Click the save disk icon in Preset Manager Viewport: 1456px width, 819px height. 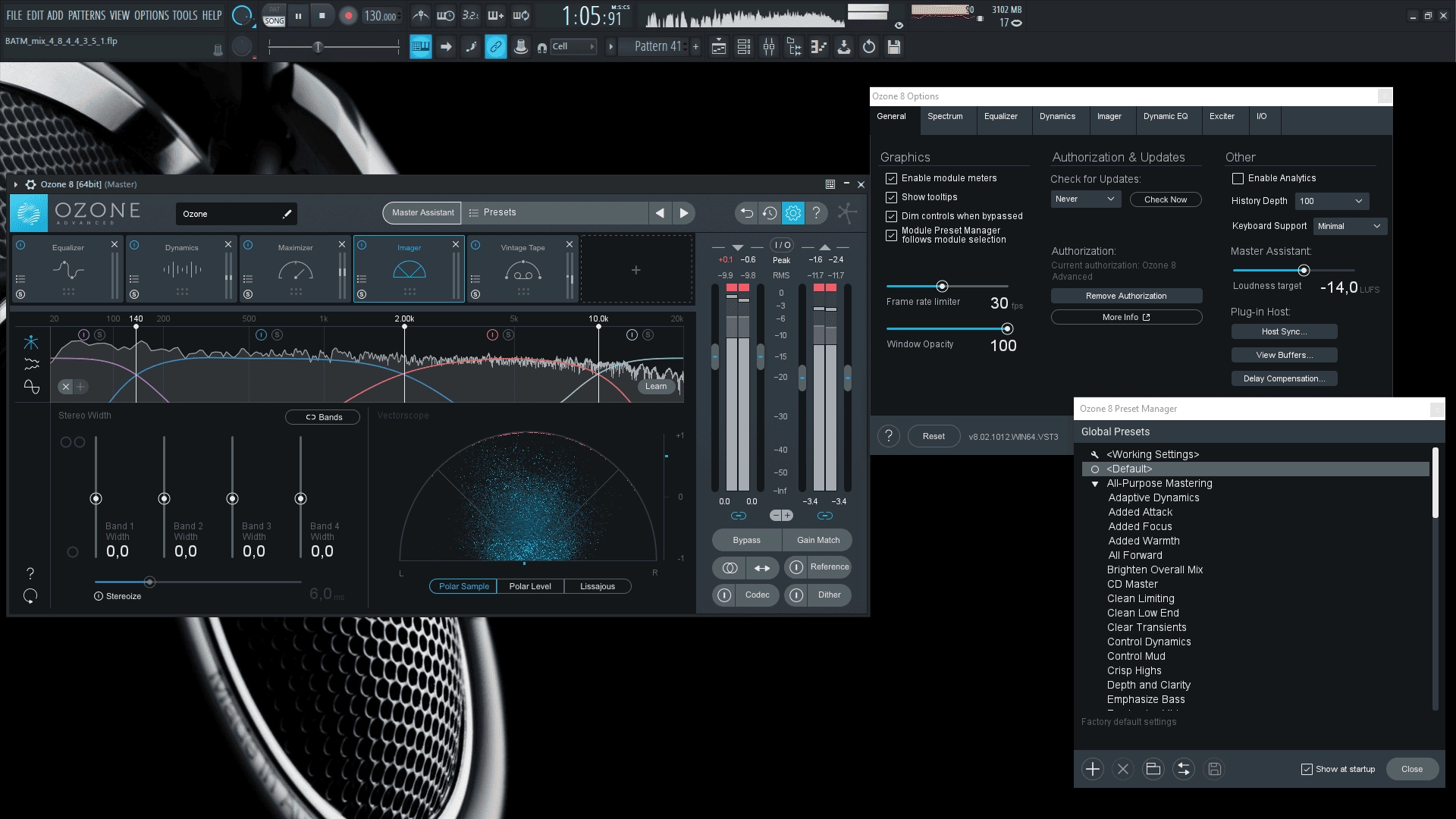click(x=1214, y=769)
